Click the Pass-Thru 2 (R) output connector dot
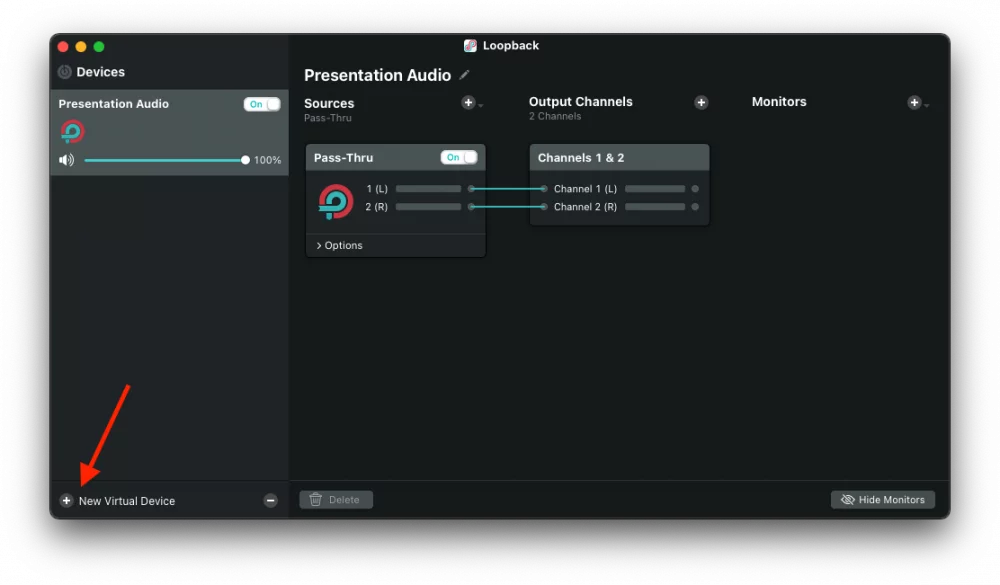 (x=471, y=207)
